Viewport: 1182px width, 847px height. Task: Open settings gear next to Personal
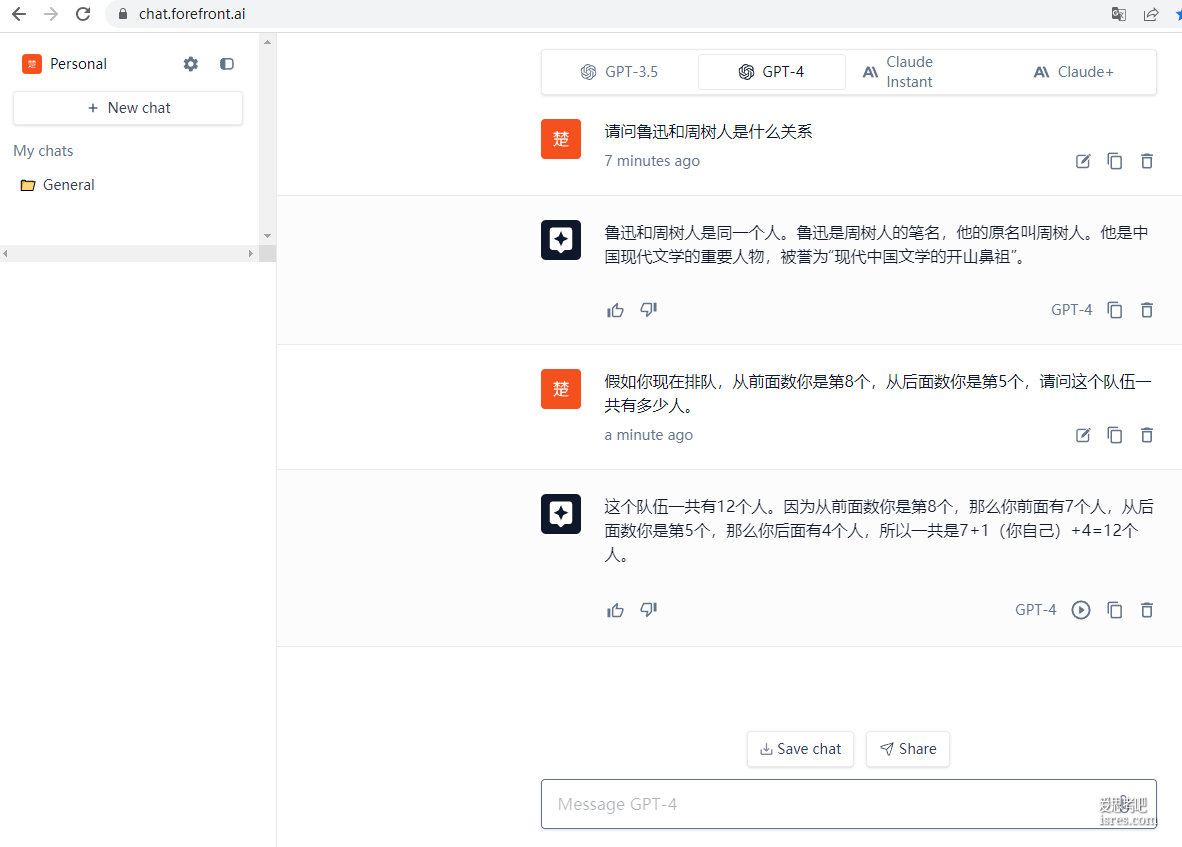pyautogui.click(x=191, y=64)
